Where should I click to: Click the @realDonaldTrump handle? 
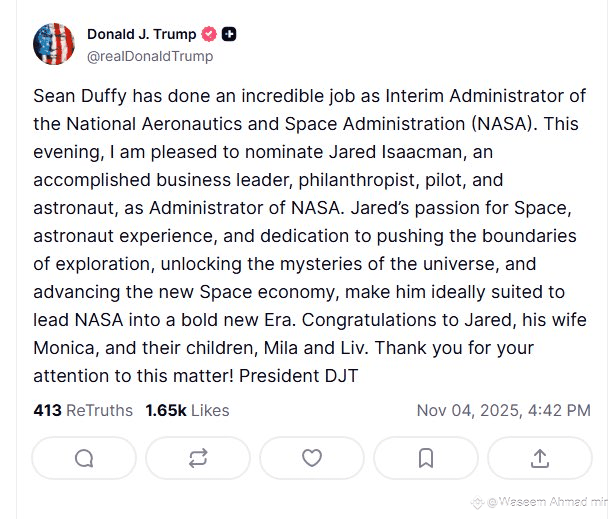[x=150, y=56]
